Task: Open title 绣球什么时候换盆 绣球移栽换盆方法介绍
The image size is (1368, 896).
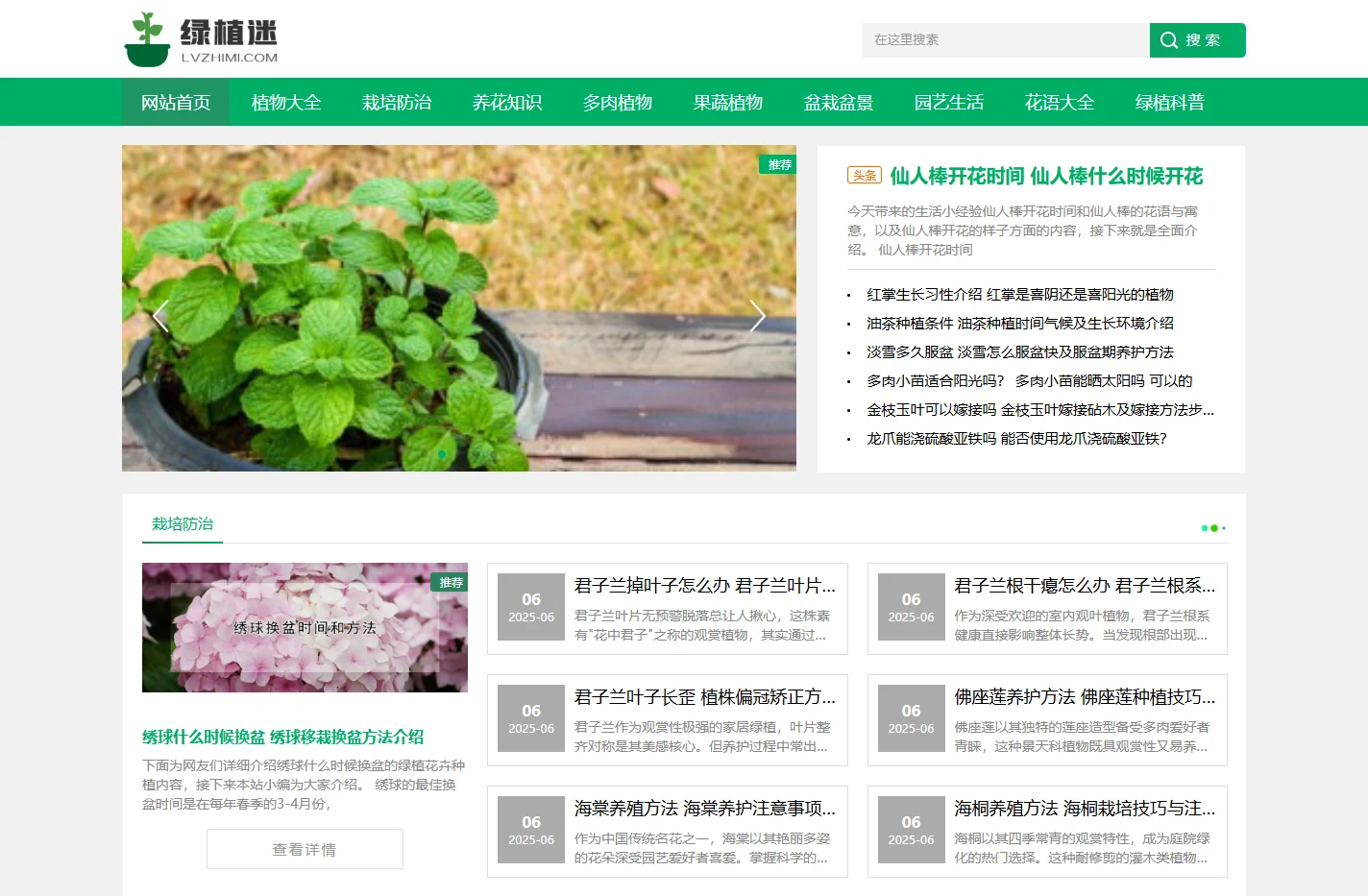Action: tap(283, 737)
